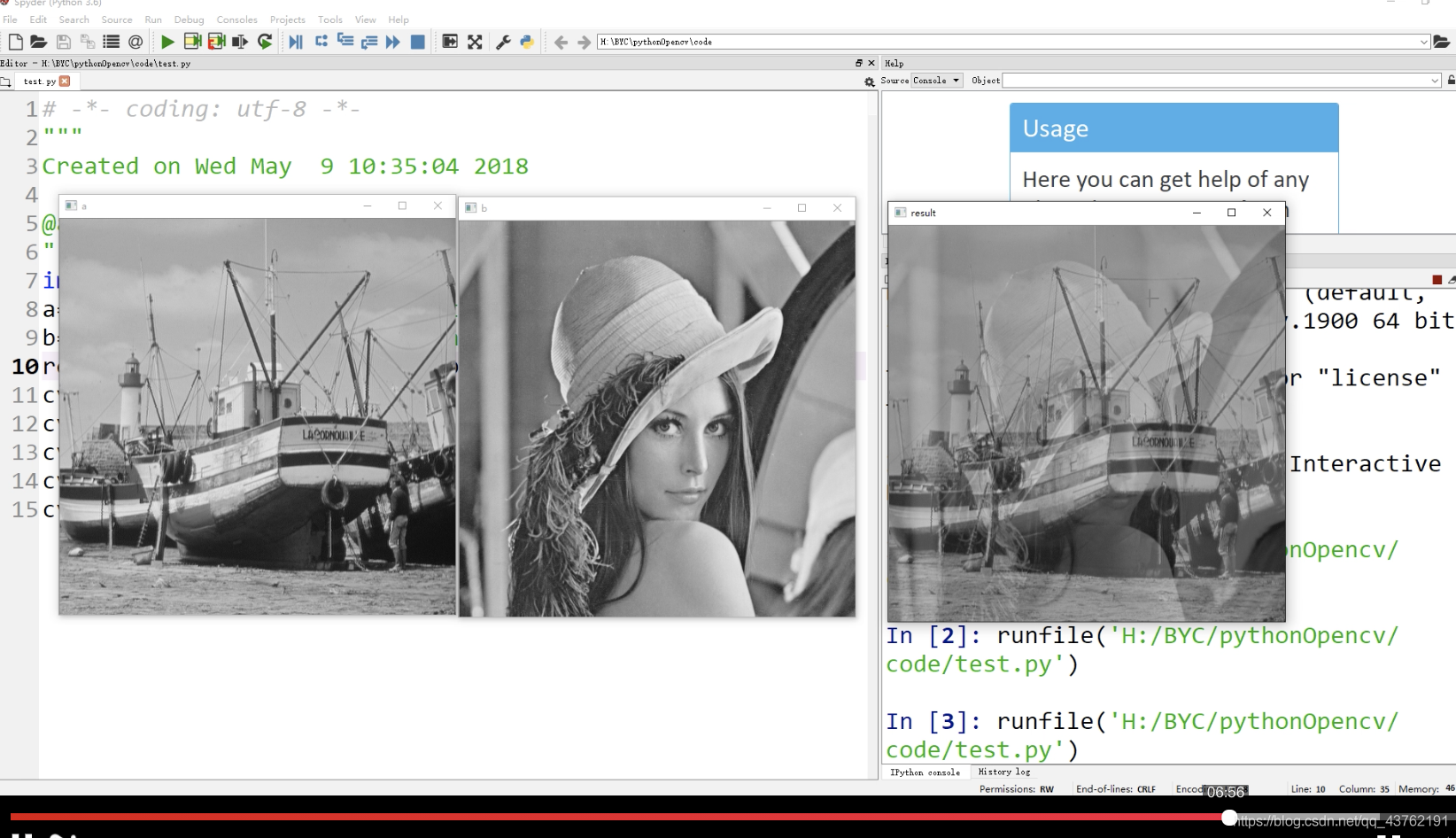Run selection or current line icon
This screenshot has height=838, width=1456.
tap(240, 42)
